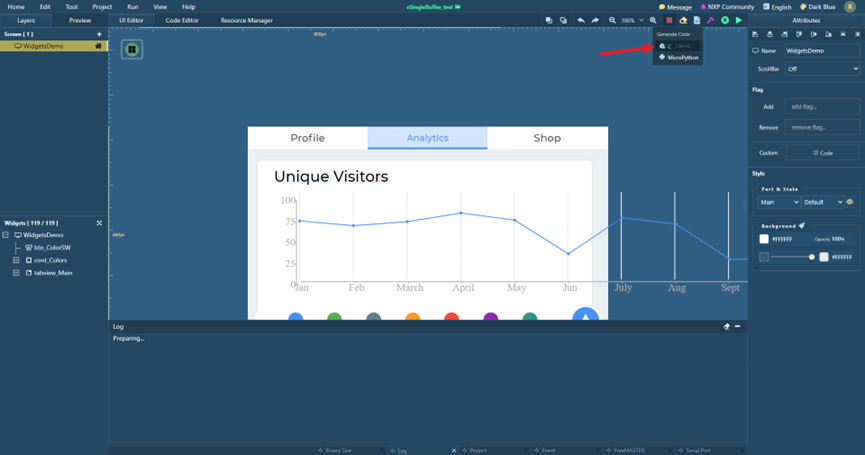Image resolution: width=865 pixels, height=455 pixels.
Task: Click the green widget grid button on canvas
Action: 132,49
